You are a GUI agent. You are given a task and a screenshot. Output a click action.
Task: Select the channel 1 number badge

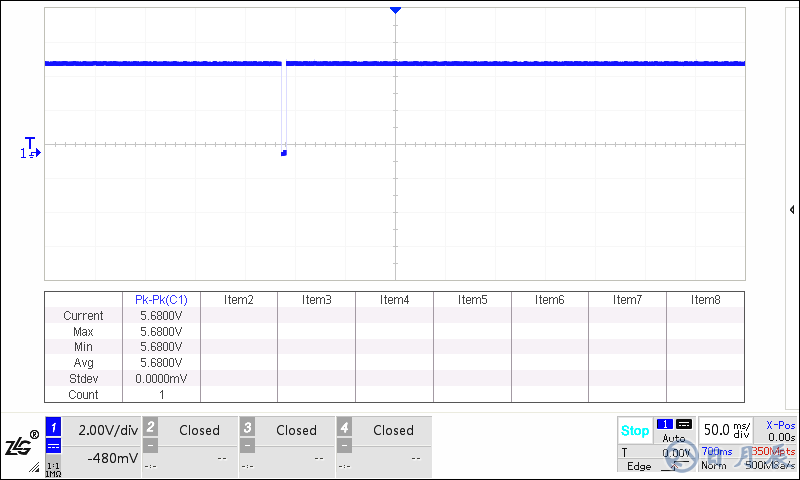click(x=54, y=427)
